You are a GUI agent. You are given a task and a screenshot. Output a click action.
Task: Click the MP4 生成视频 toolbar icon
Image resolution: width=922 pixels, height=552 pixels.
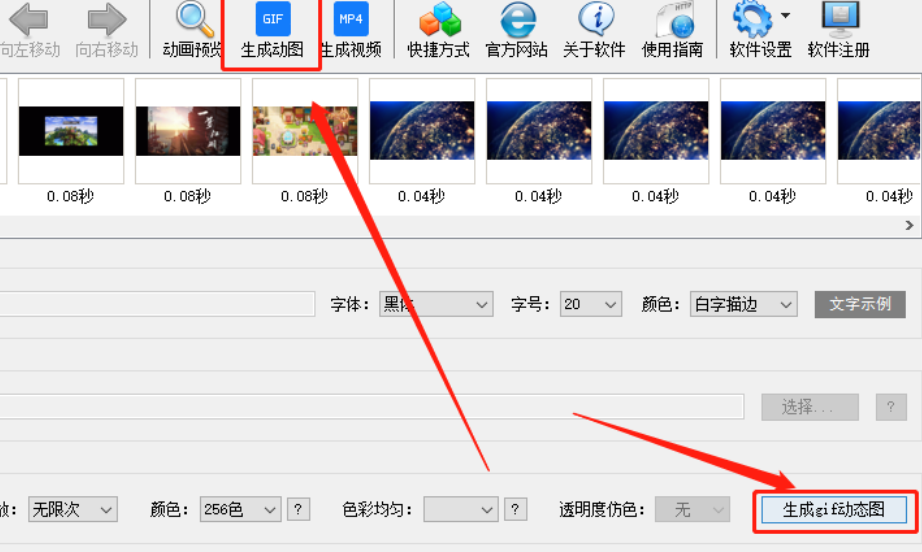351,19
